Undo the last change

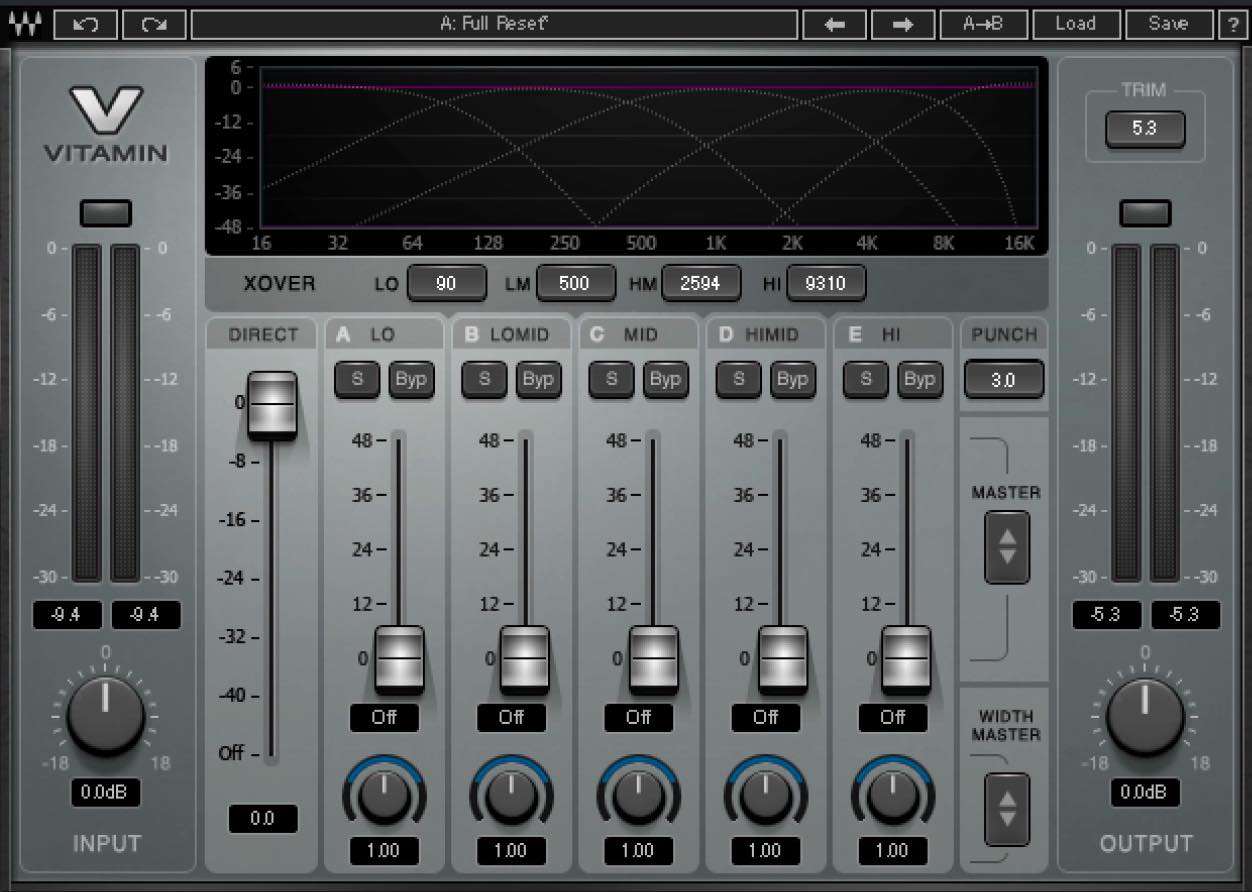(87, 24)
